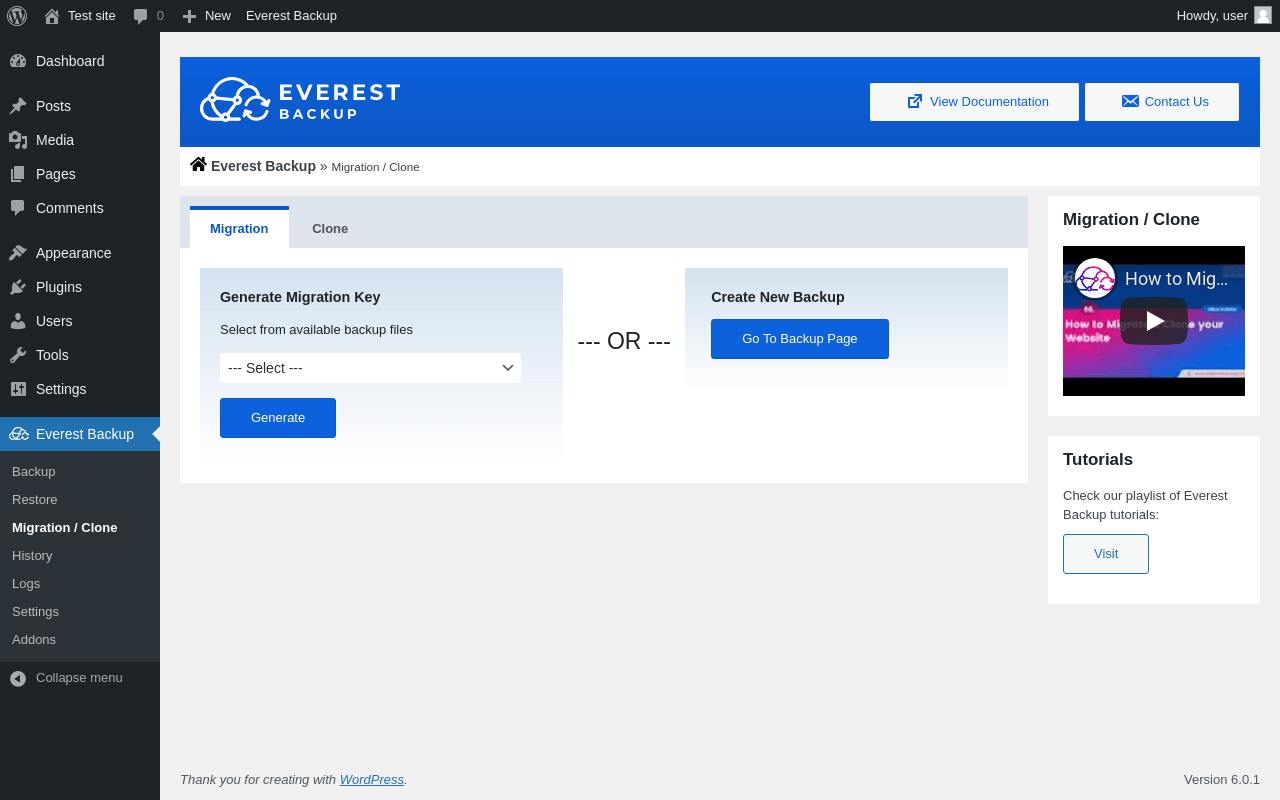
Task: Click the video title How to Mig…
Action: click(x=1176, y=279)
